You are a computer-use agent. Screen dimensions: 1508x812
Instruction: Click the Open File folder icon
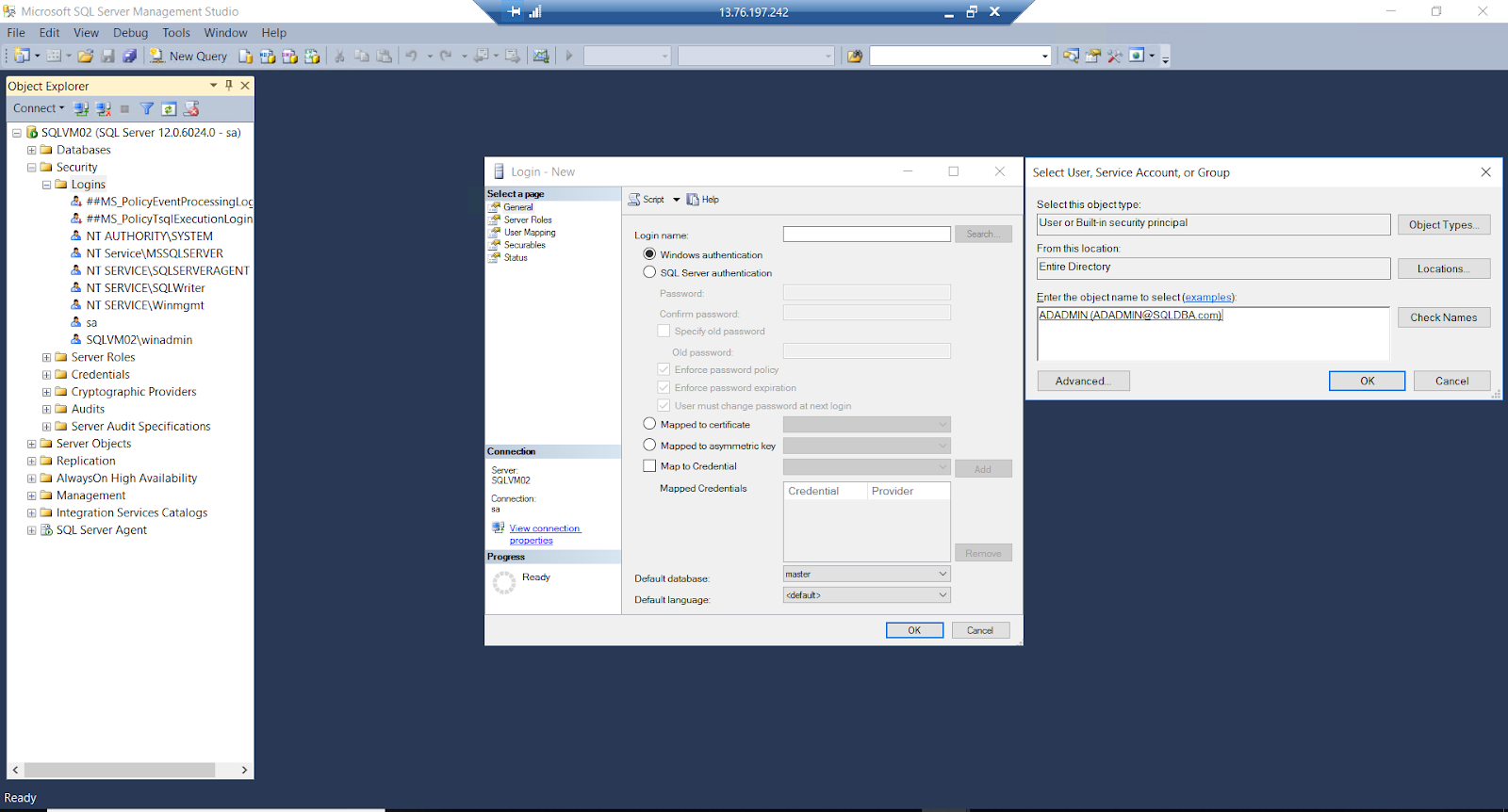click(86, 57)
